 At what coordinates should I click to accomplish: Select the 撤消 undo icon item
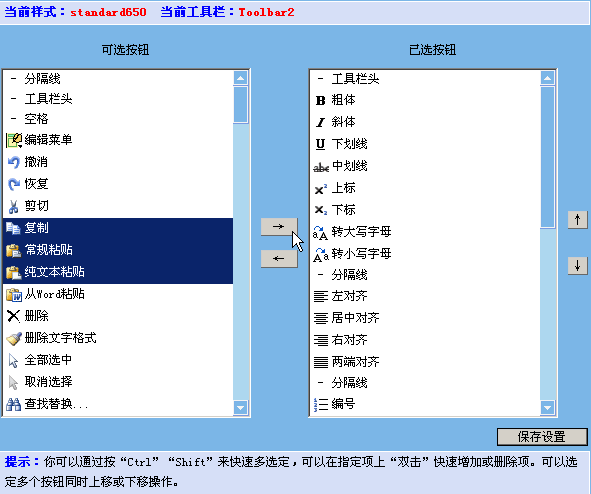pos(14,162)
